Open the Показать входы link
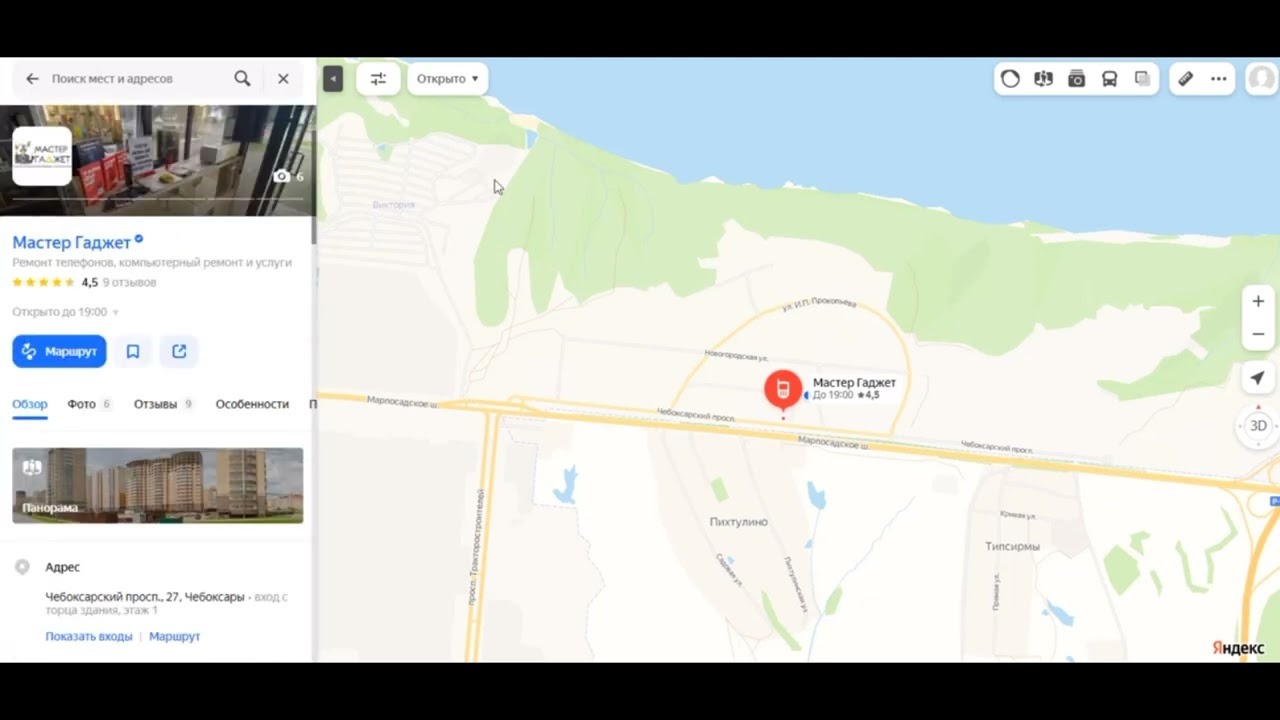Viewport: 1280px width, 720px height. [x=89, y=636]
